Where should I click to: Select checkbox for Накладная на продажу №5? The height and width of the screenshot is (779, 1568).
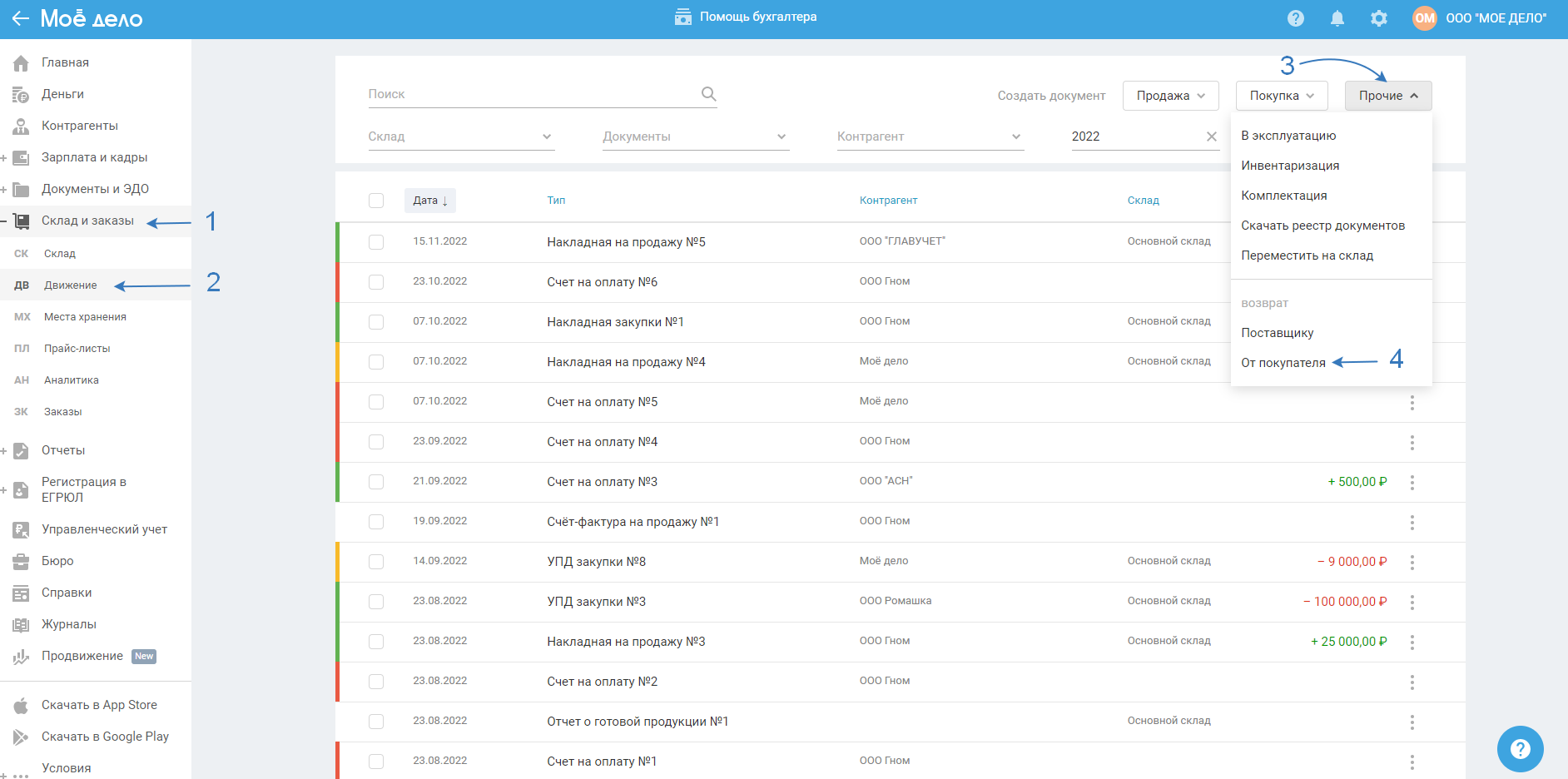point(376,242)
